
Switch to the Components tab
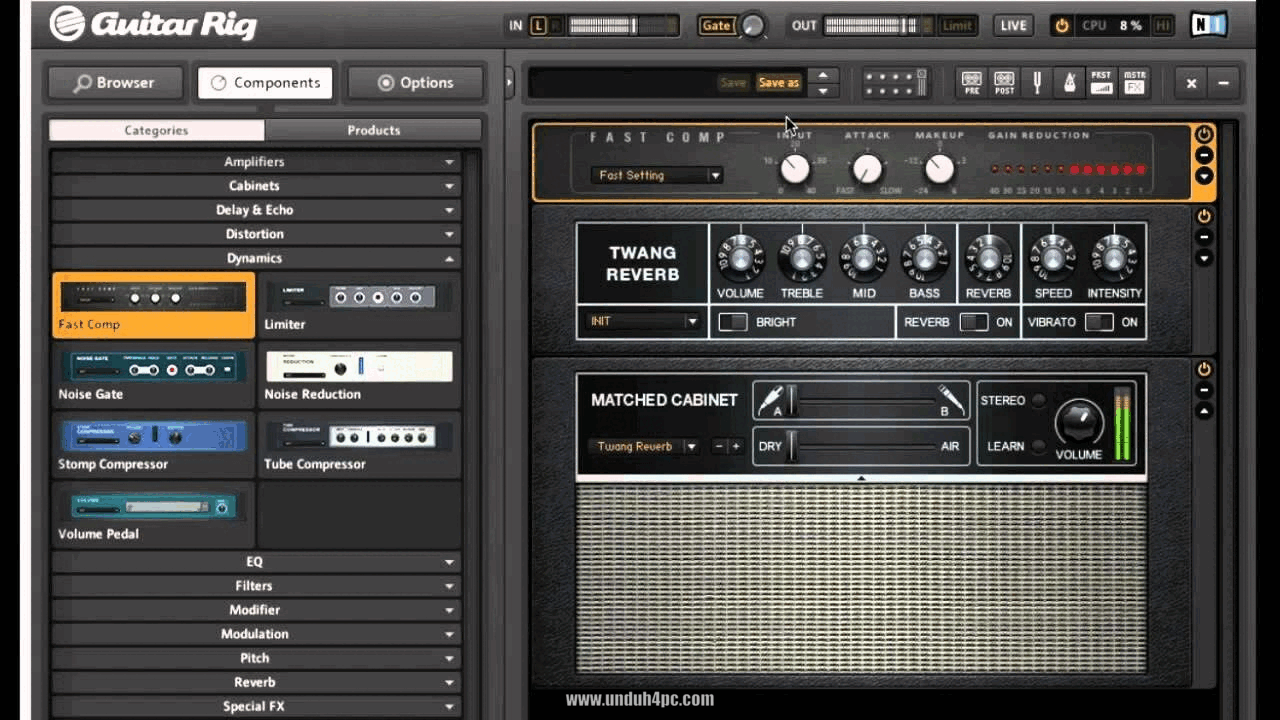click(x=265, y=83)
